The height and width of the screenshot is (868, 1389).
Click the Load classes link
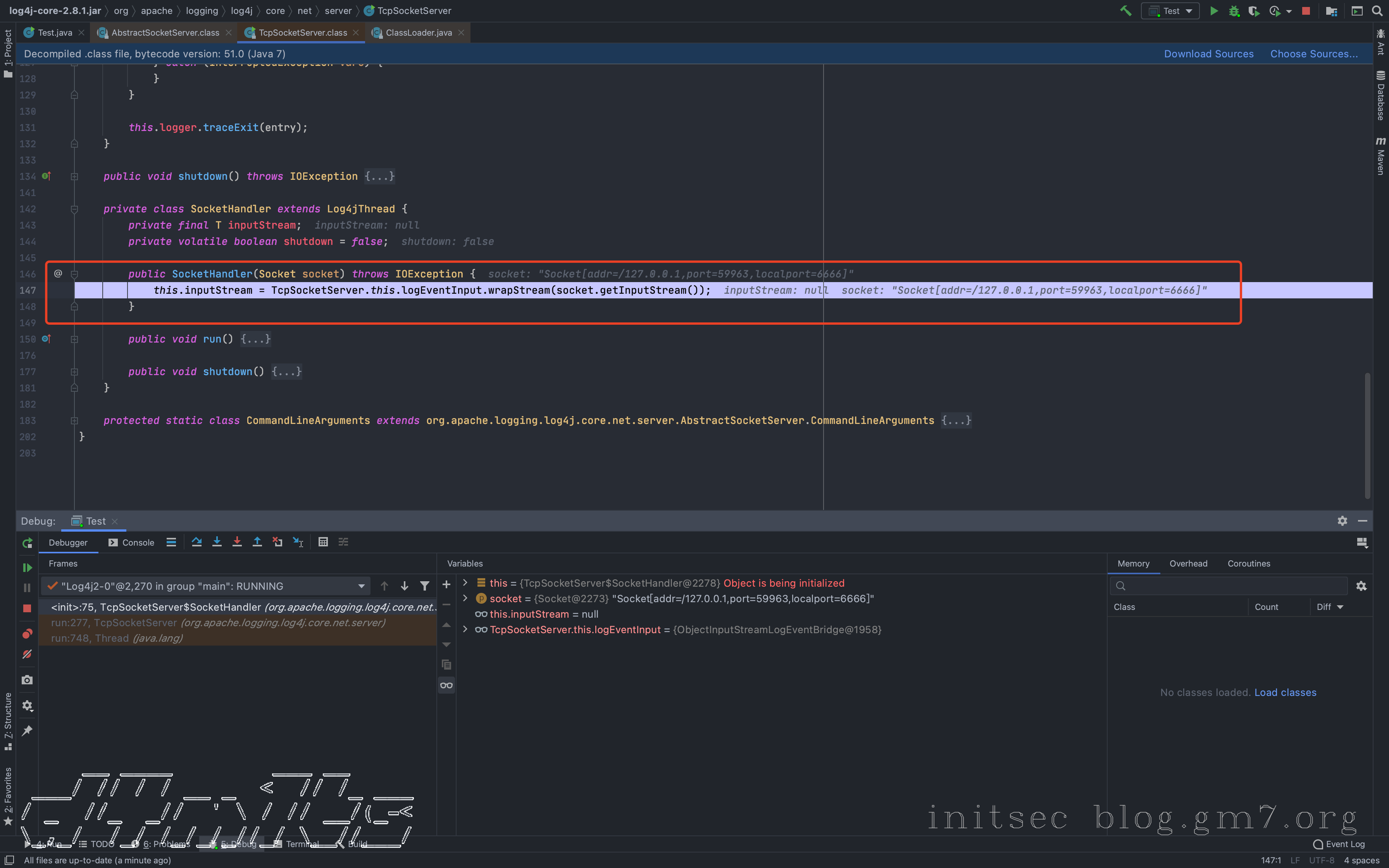click(1285, 692)
